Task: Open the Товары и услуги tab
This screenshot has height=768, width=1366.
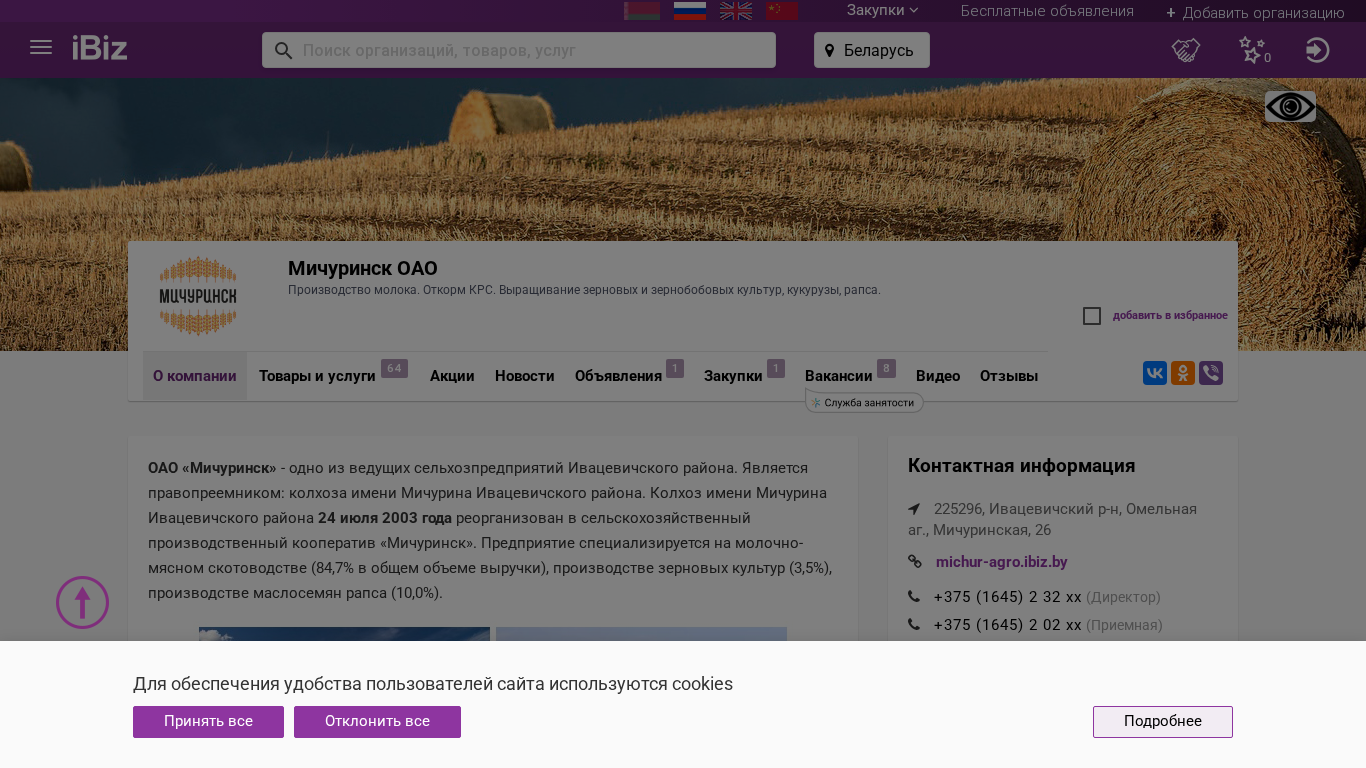Action: (x=317, y=376)
